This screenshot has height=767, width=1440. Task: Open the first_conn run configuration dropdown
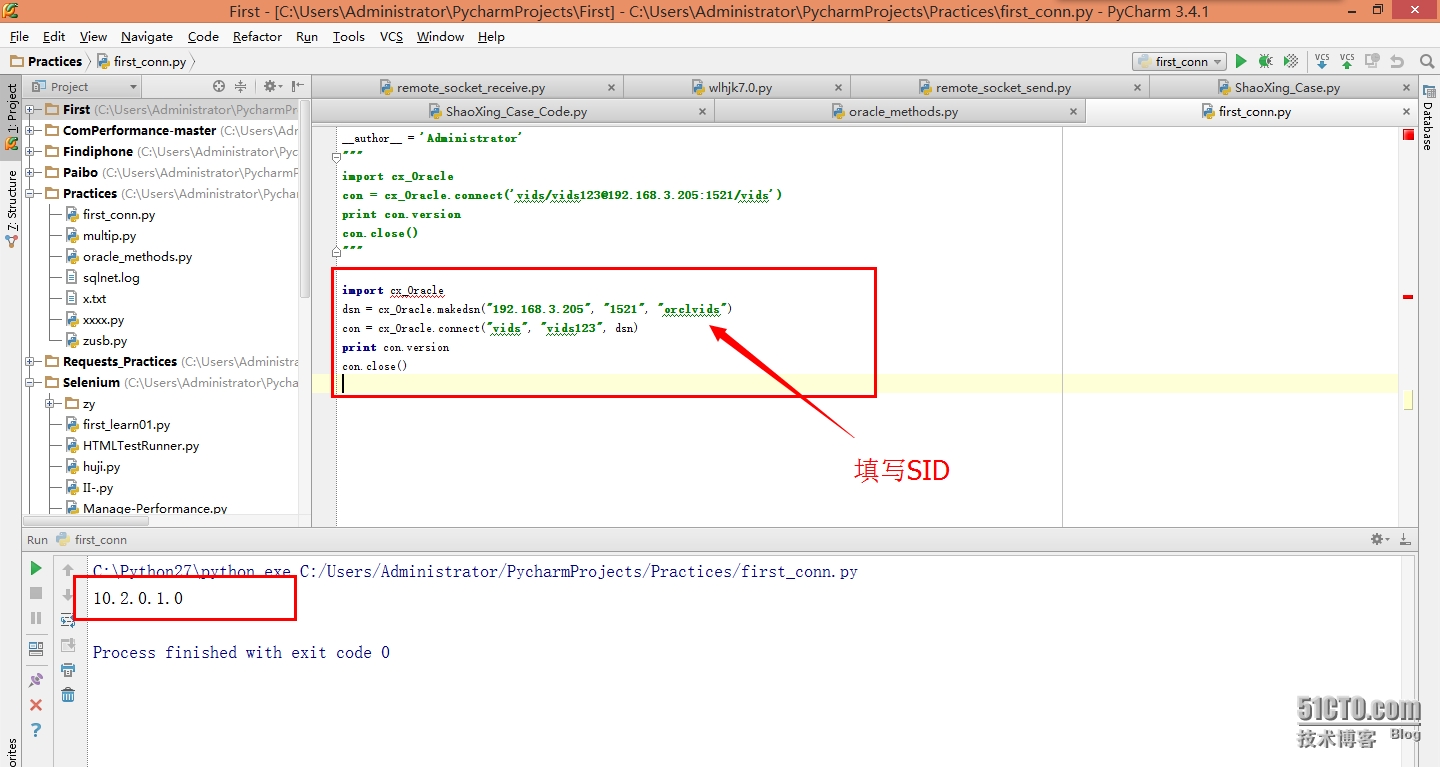click(1180, 61)
